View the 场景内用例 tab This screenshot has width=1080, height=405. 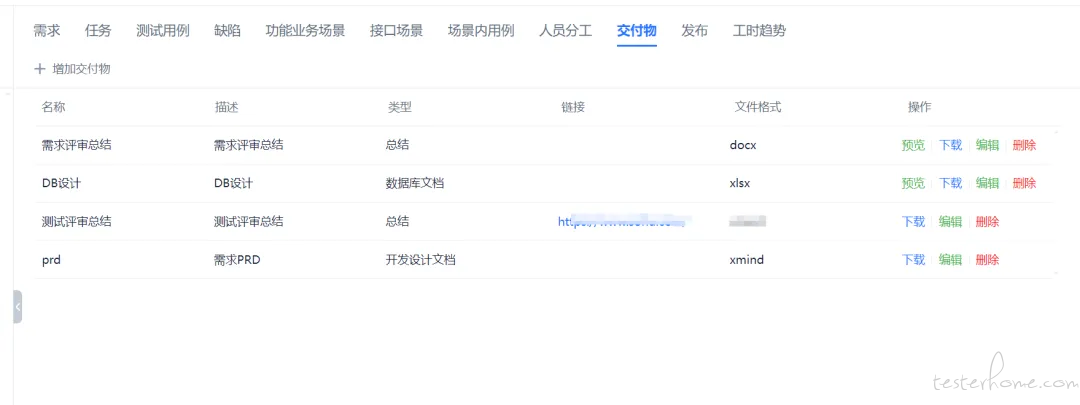[x=481, y=30]
